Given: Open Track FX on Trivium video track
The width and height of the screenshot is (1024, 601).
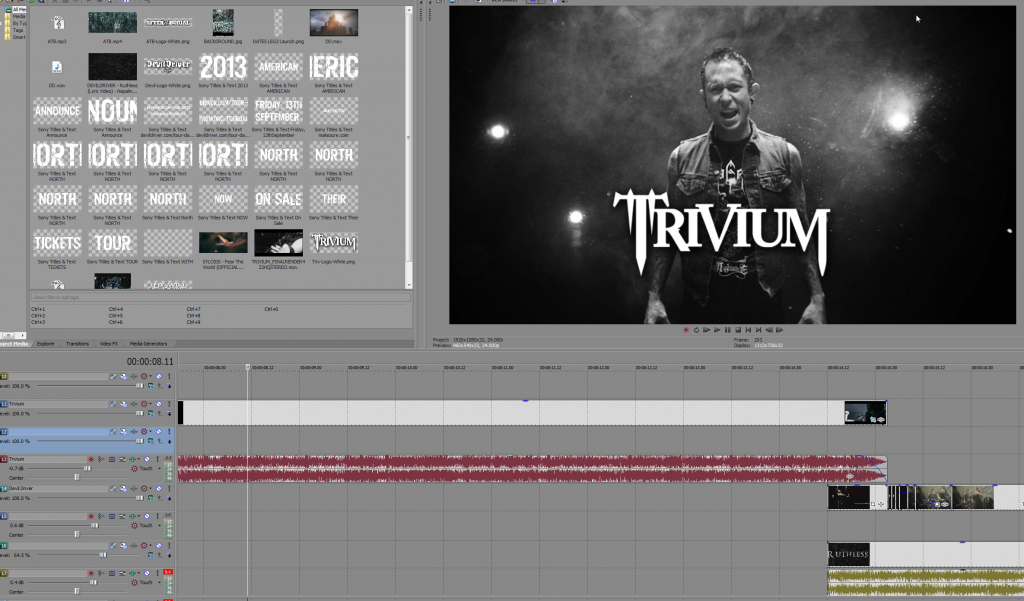Looking at the screenshot, I should [x=134, y=404].
